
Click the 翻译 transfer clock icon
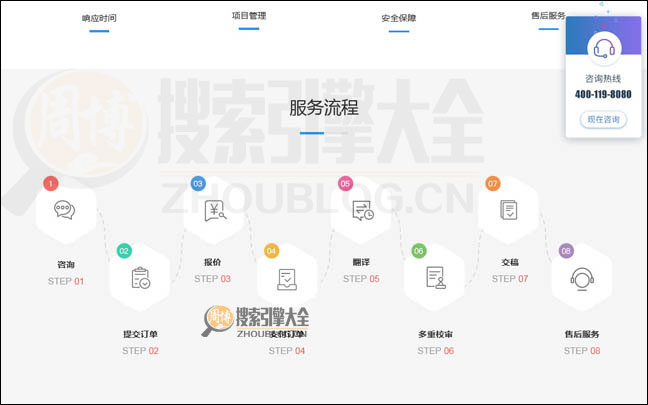pyautogui.click(x=363, y=210)
